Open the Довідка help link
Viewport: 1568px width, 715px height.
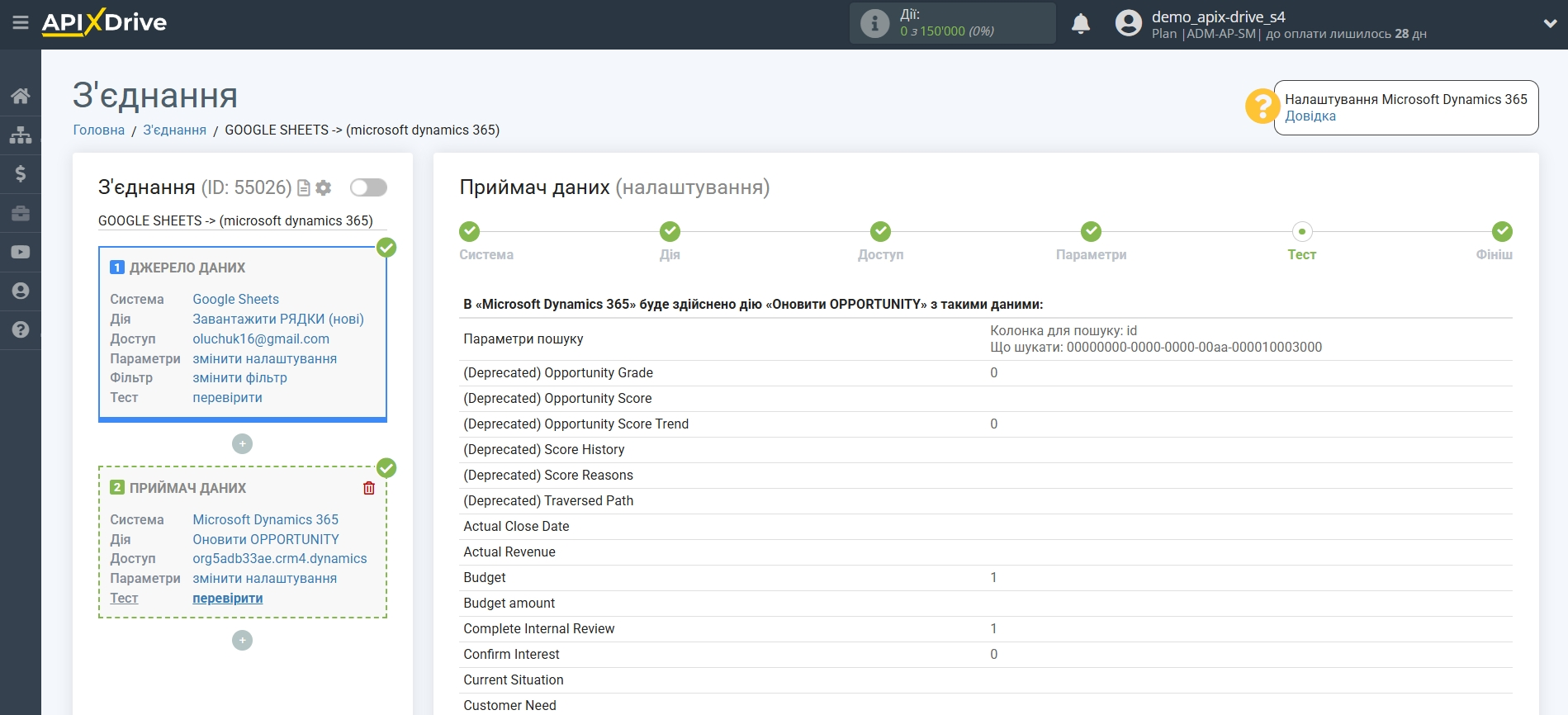click(1310, 116)
